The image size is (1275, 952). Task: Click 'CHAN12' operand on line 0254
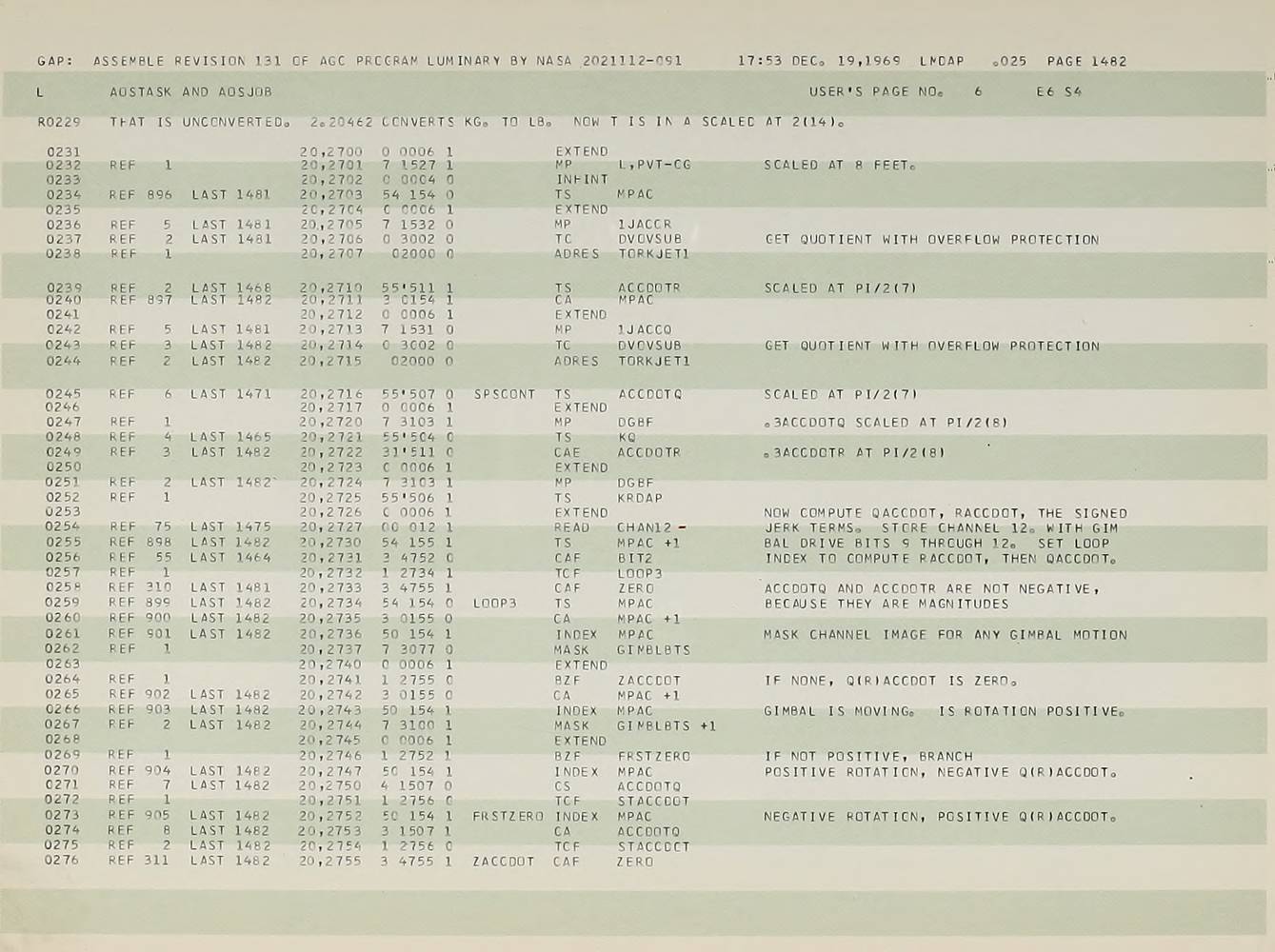point(645,527)
